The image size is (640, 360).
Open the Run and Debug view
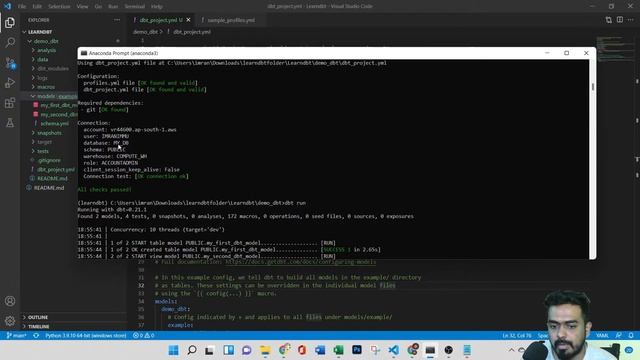point(10,83)
